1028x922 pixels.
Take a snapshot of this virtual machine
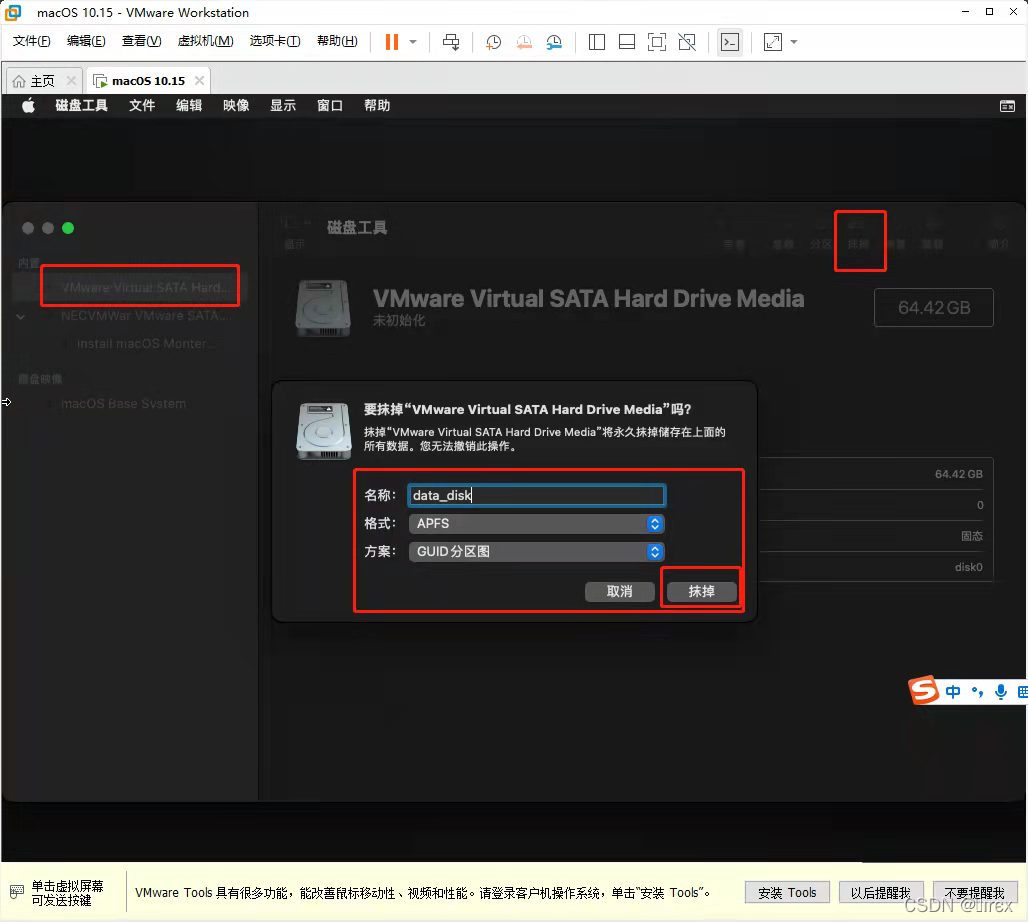coord(493,42)
